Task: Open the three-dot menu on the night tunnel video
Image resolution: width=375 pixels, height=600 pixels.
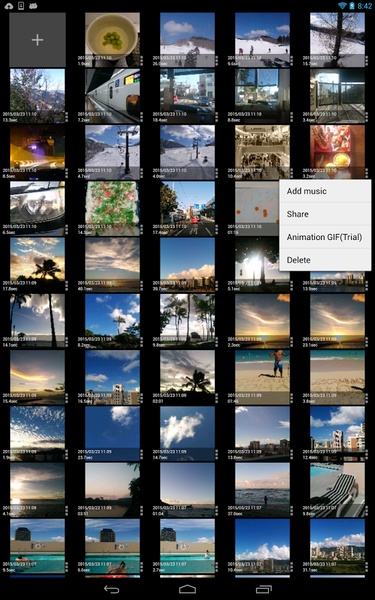Action: (66, 173)
